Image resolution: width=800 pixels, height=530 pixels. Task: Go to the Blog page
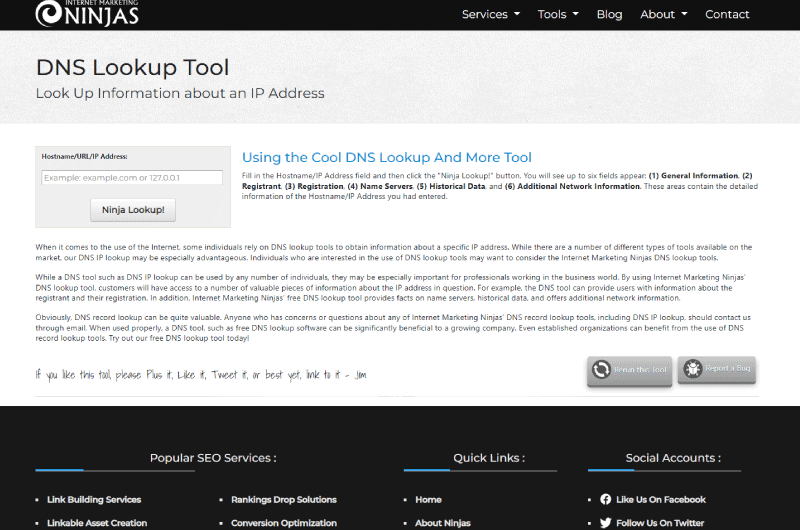tap(609, 14)
